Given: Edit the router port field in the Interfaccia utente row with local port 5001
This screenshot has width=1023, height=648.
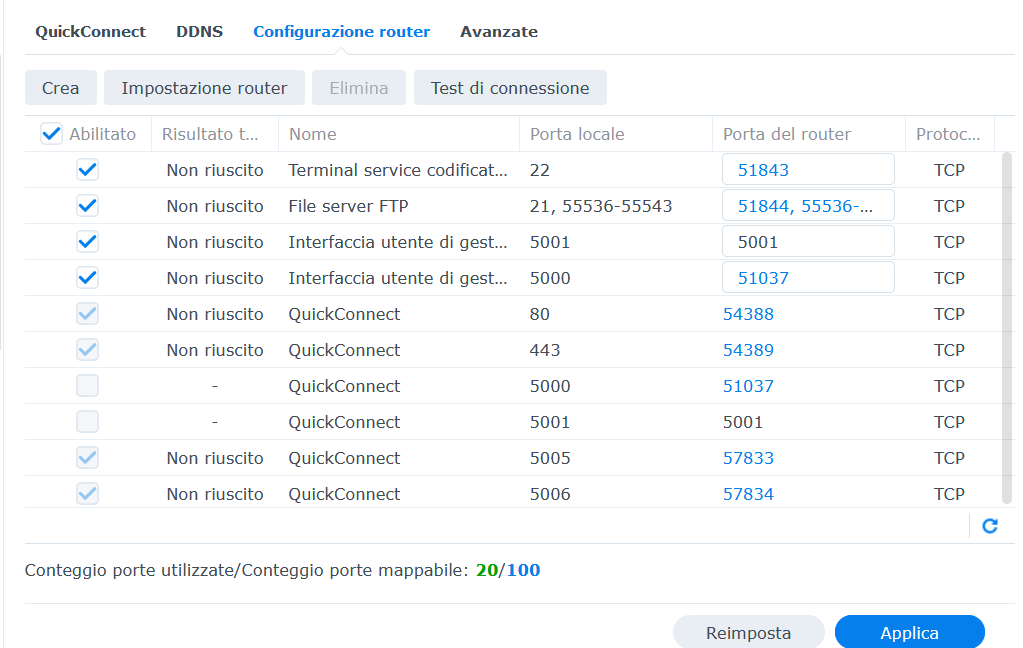Looking at the screenshot, I should pos(808,241).
